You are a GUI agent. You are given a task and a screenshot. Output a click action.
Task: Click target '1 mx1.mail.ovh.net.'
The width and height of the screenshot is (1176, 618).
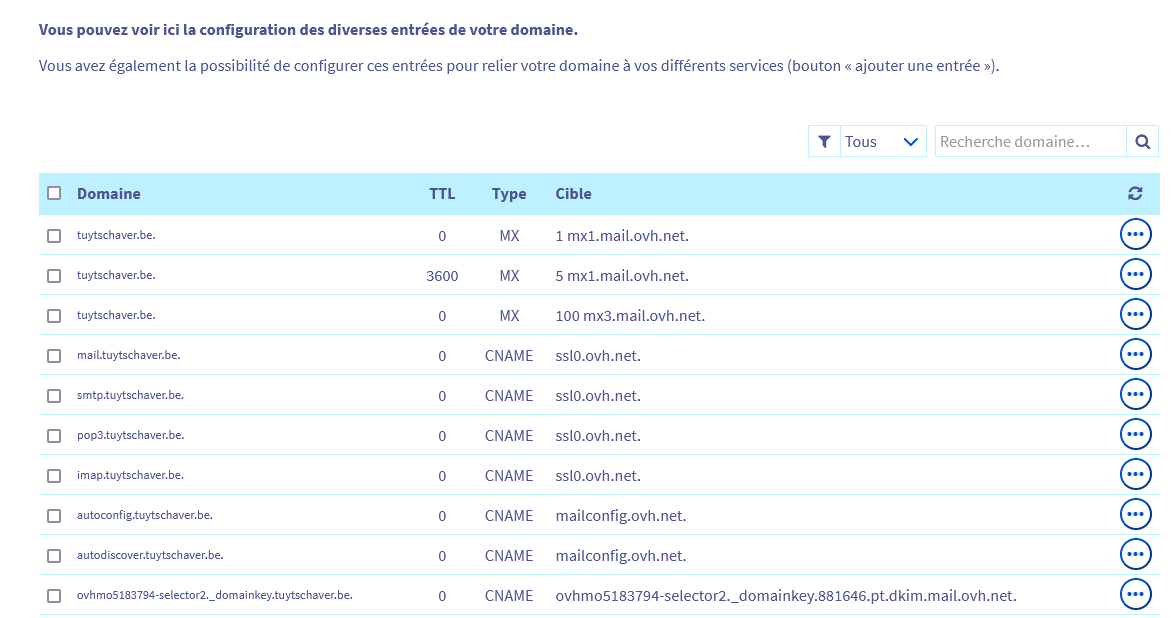(x=622, y=236)
